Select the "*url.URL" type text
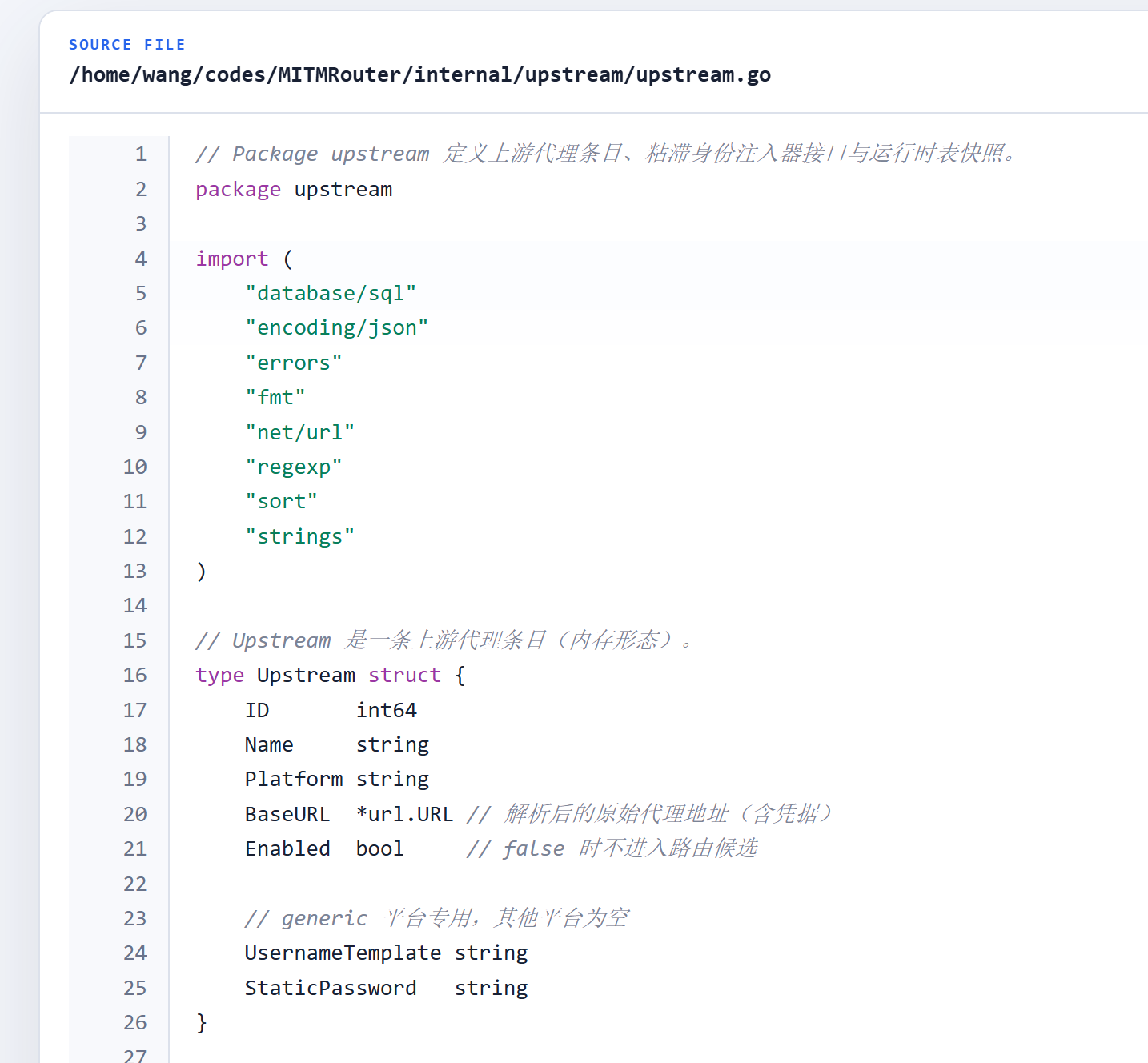The image size is (1148, 1063). (405, 814)
